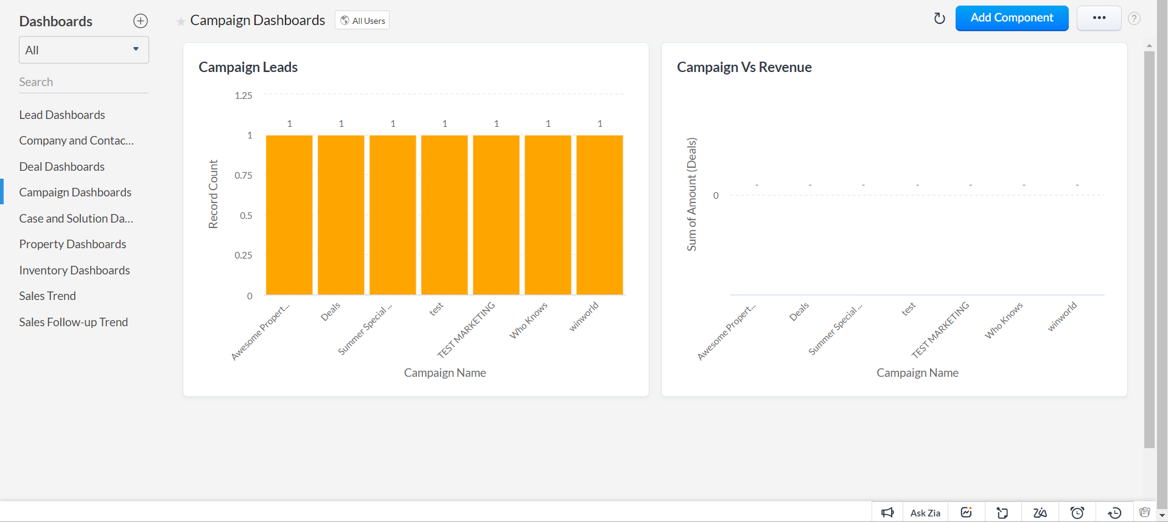Click the TEST MARKETING label in Campaign Vs Revenue
This screenshot has width=1168, height=522.
pos(941,330)
